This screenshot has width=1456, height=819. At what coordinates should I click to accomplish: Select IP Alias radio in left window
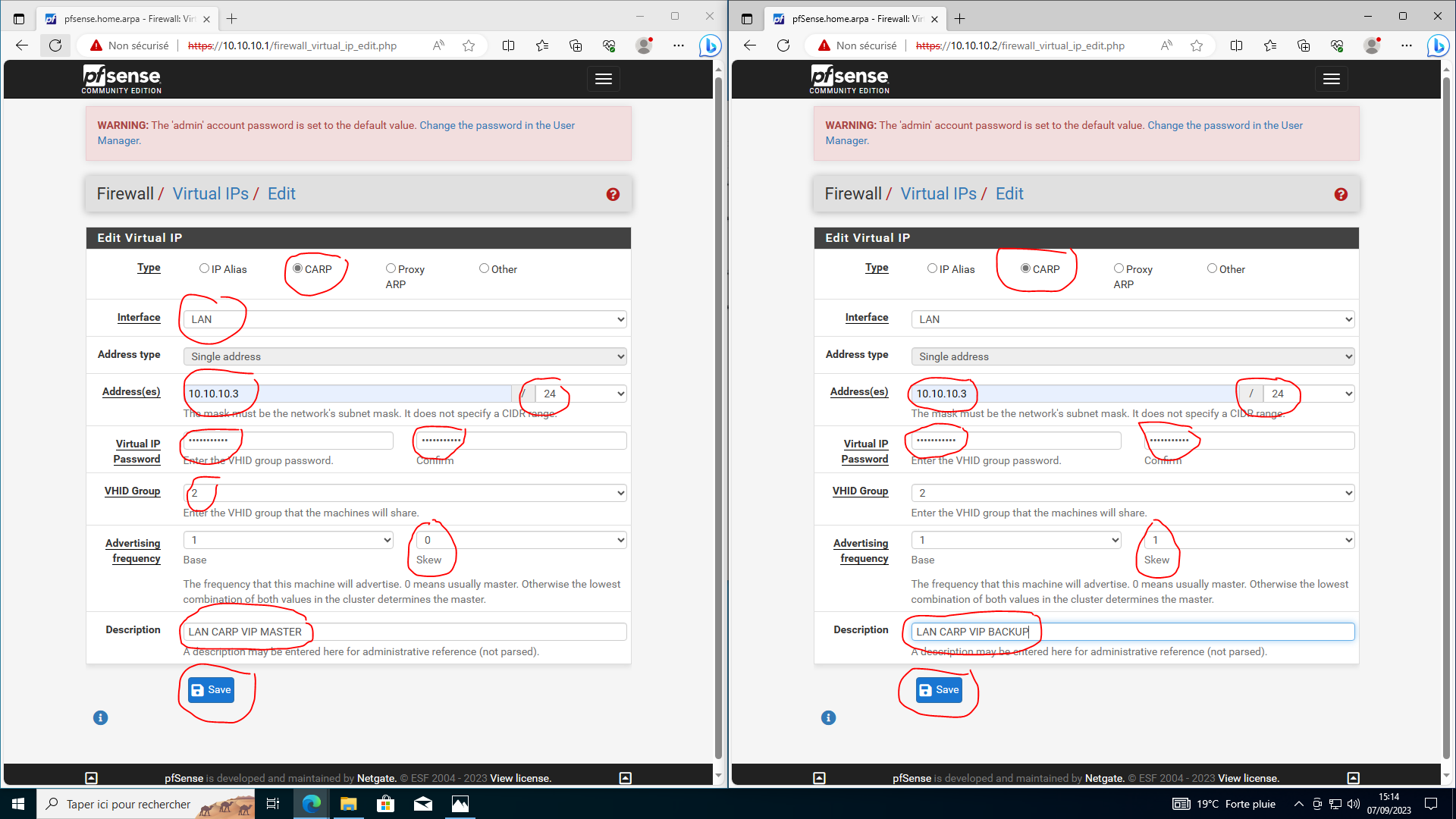[x=204, y=268]
